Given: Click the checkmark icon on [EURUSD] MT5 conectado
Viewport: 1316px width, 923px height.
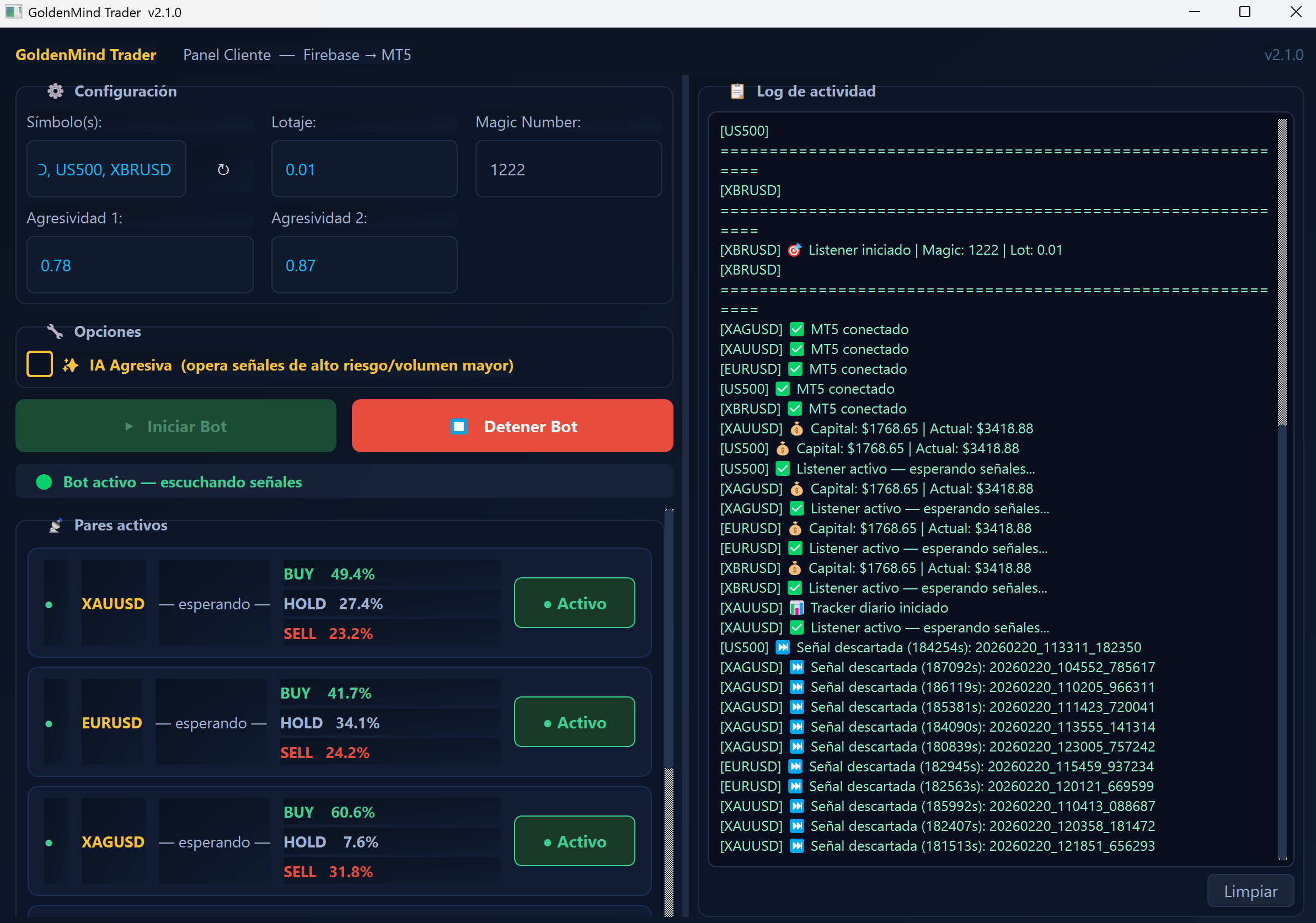Looking at the screenshot, I should click(795, 369).
